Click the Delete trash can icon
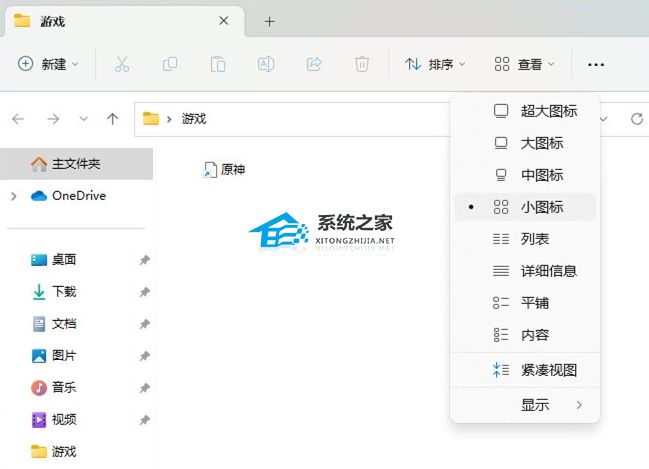The height and width of the screenshot is (469, 649). [x=362, y=64]
